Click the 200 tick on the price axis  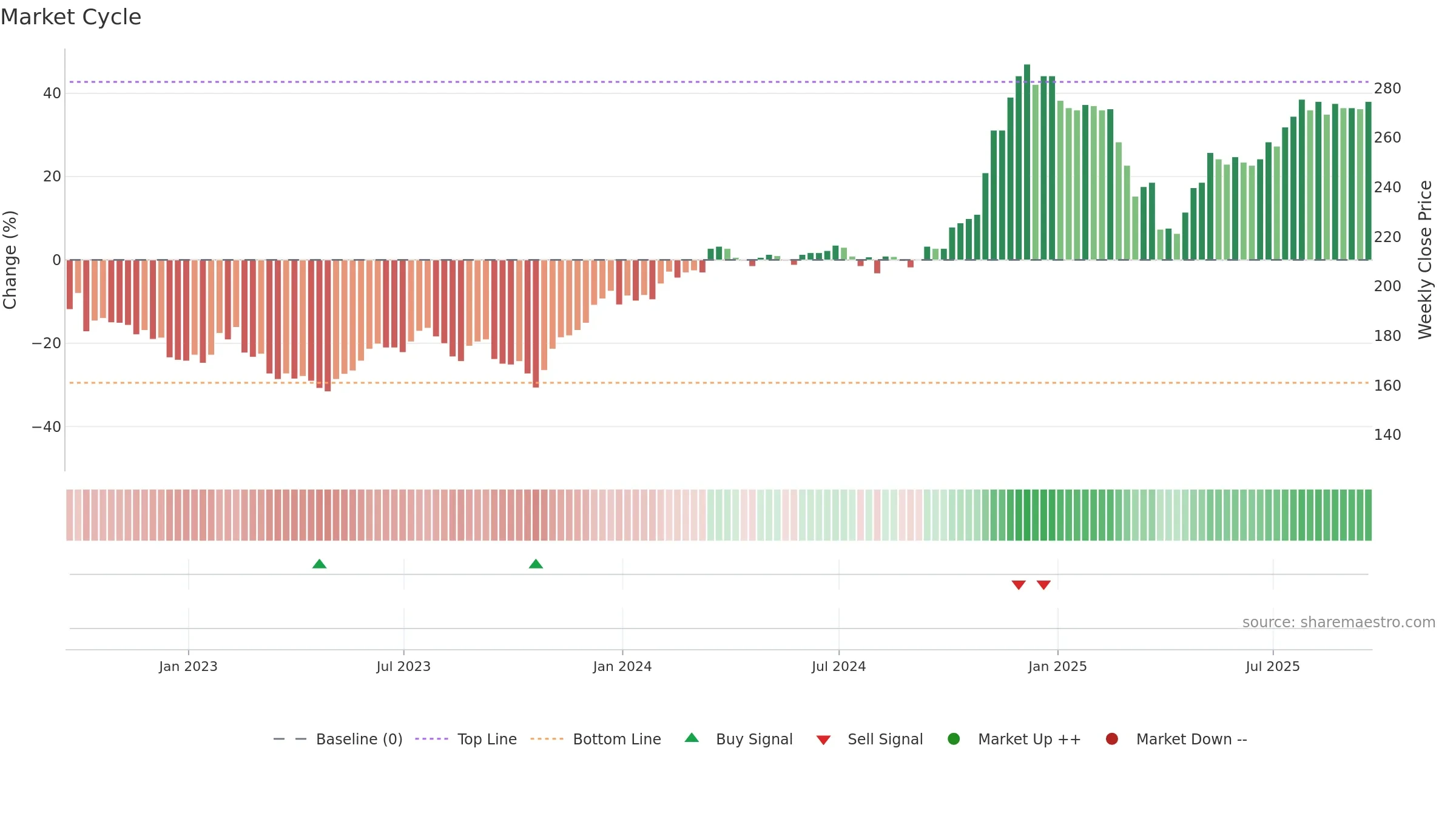pos(1387,286)
